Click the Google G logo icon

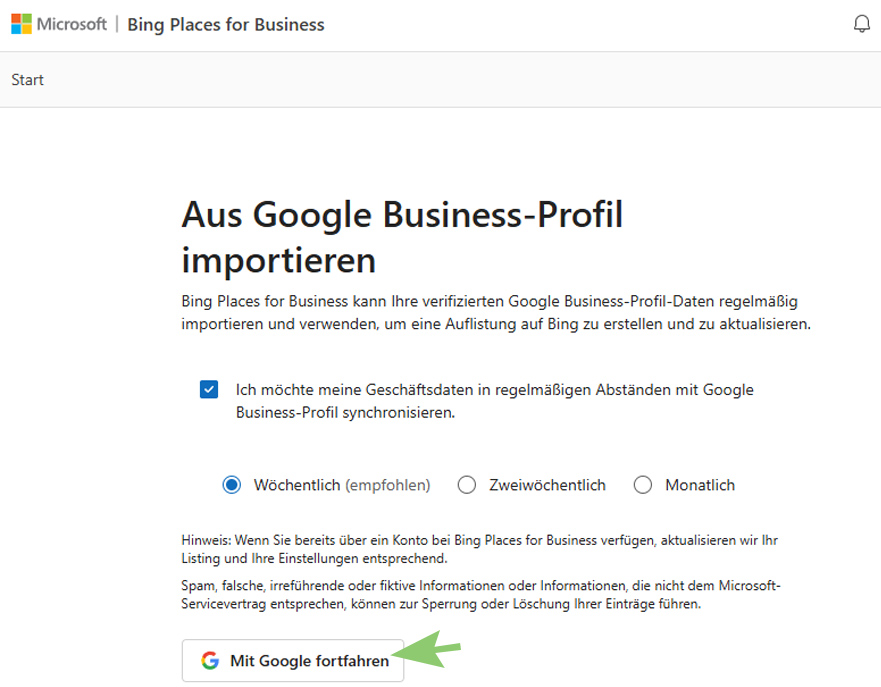click(x=209, y=661)
